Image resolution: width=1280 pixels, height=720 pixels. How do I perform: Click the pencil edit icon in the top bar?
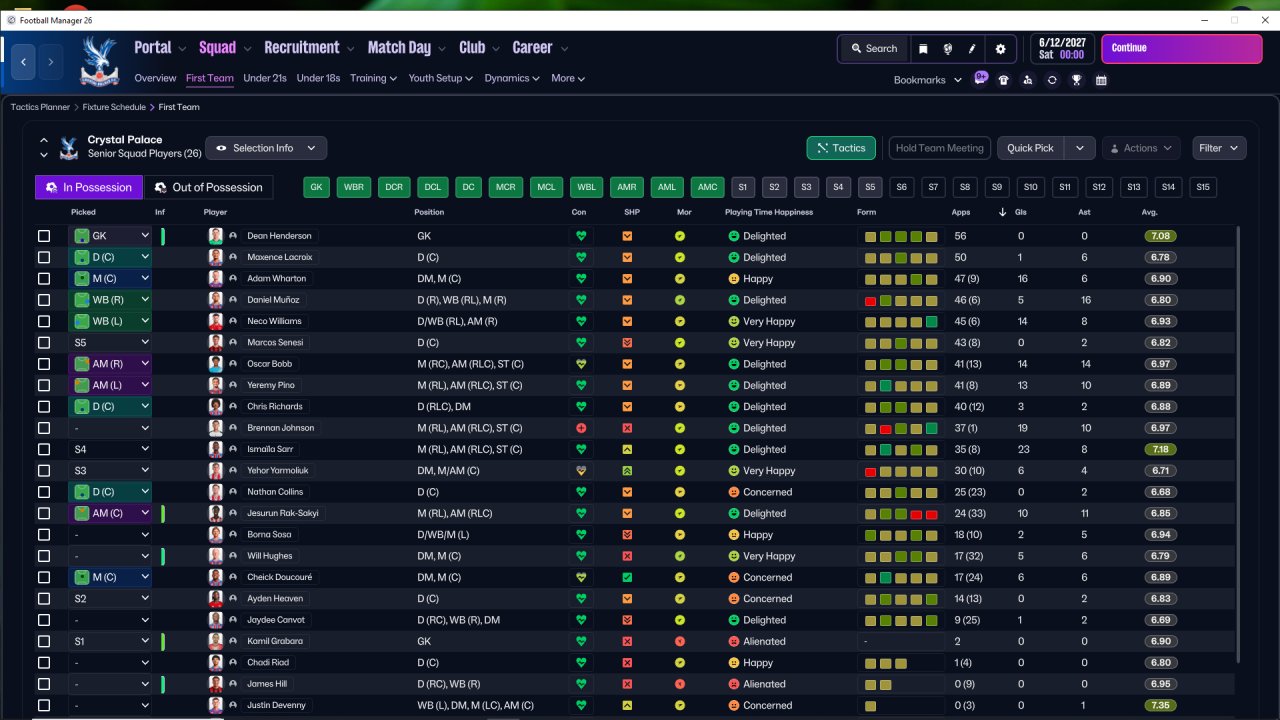(972, 48)
